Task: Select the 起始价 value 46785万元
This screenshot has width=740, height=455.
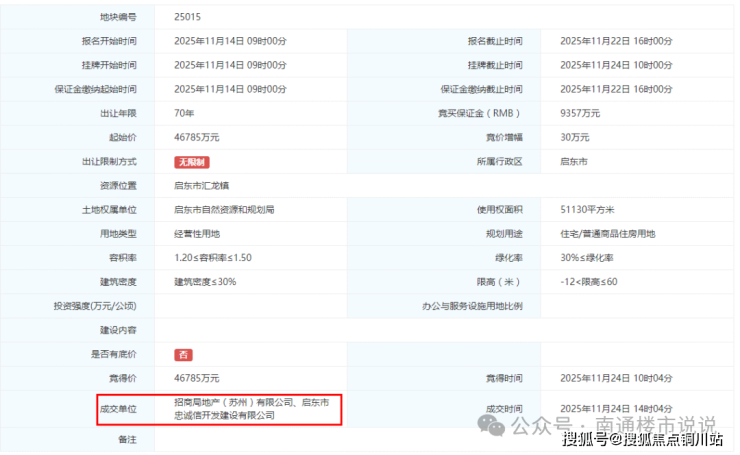Action: [x=197, y=137]
